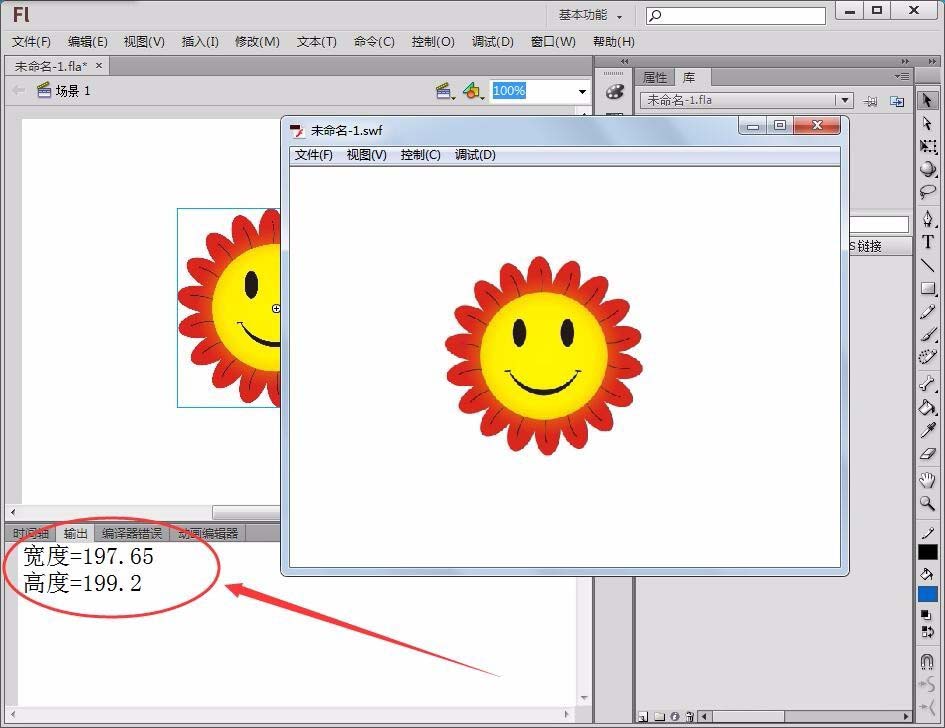Click the search field in title bar

tap(735, 16)
